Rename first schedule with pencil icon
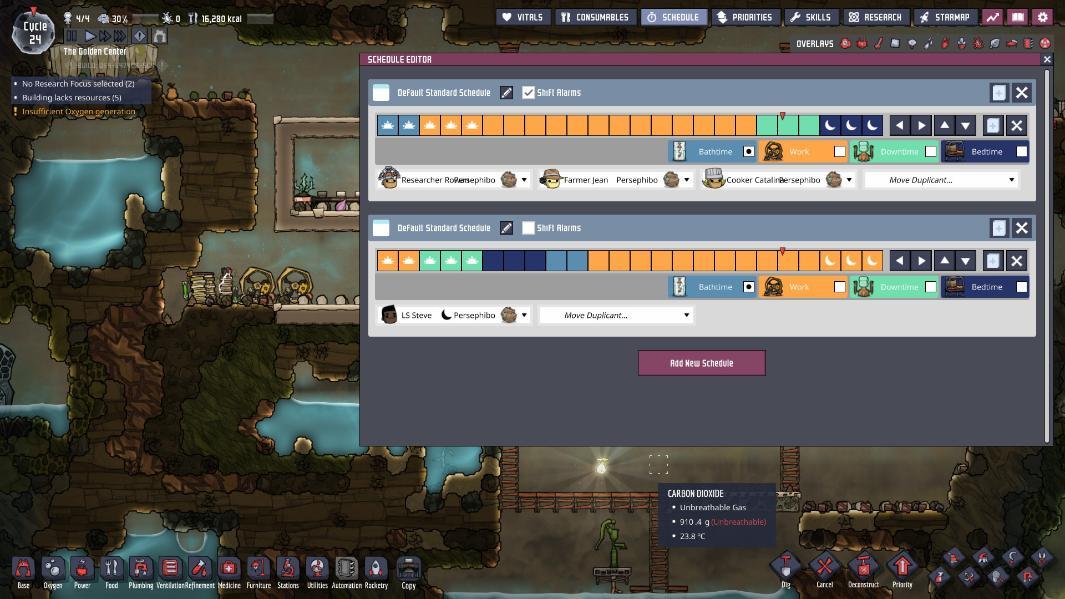 pos(506,92)
